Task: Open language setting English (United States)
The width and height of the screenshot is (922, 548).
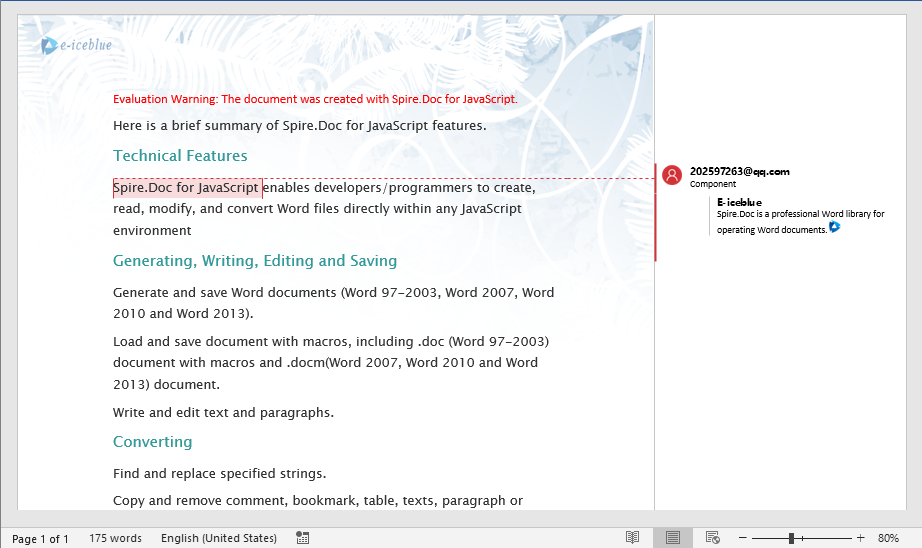Action: pos(219,538)
